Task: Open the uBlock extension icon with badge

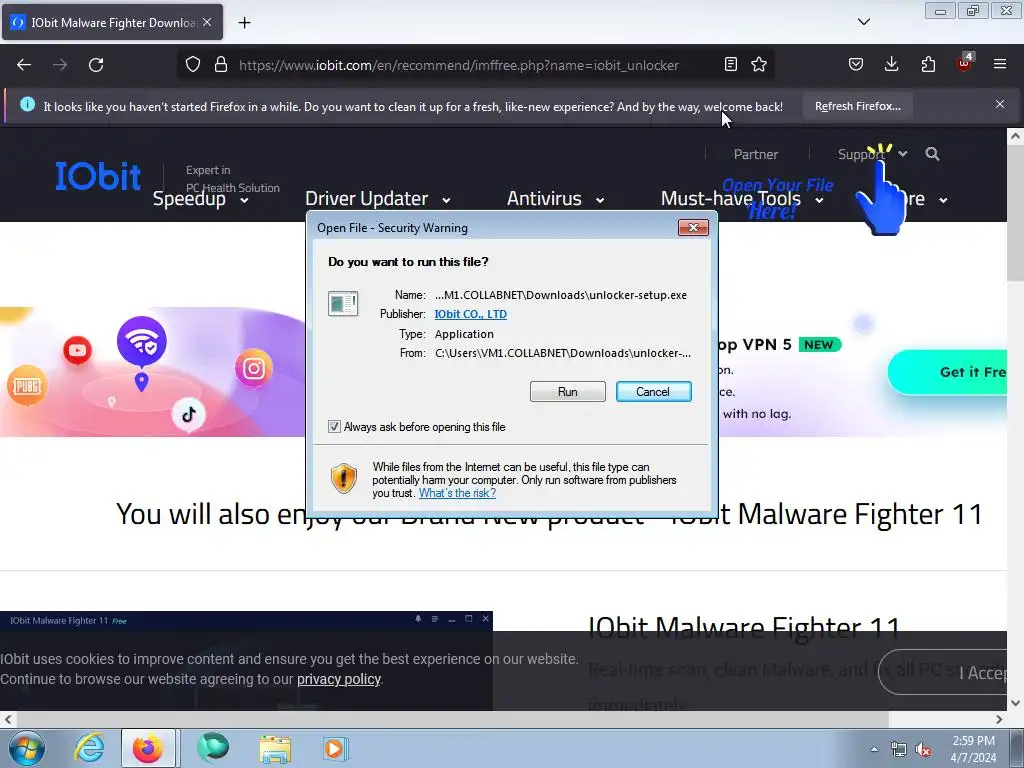Action: pos(965,63)
